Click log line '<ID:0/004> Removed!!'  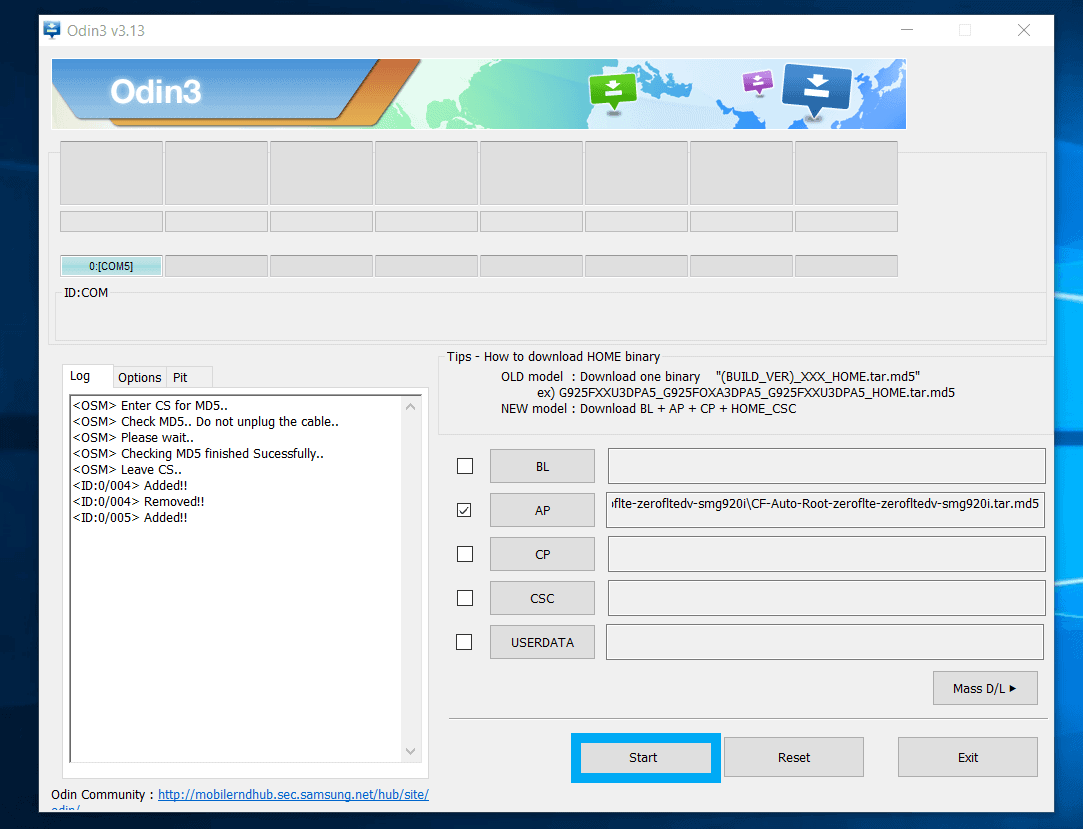(x=138, y=502)
